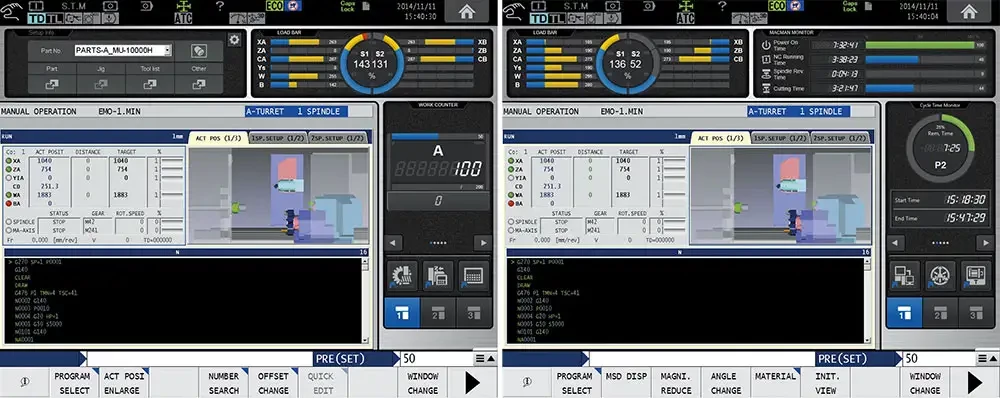Click the OFFSET CHANGE function key
Image resolution: width=1000 pixels, height=398 pixels.
[273, 383]
